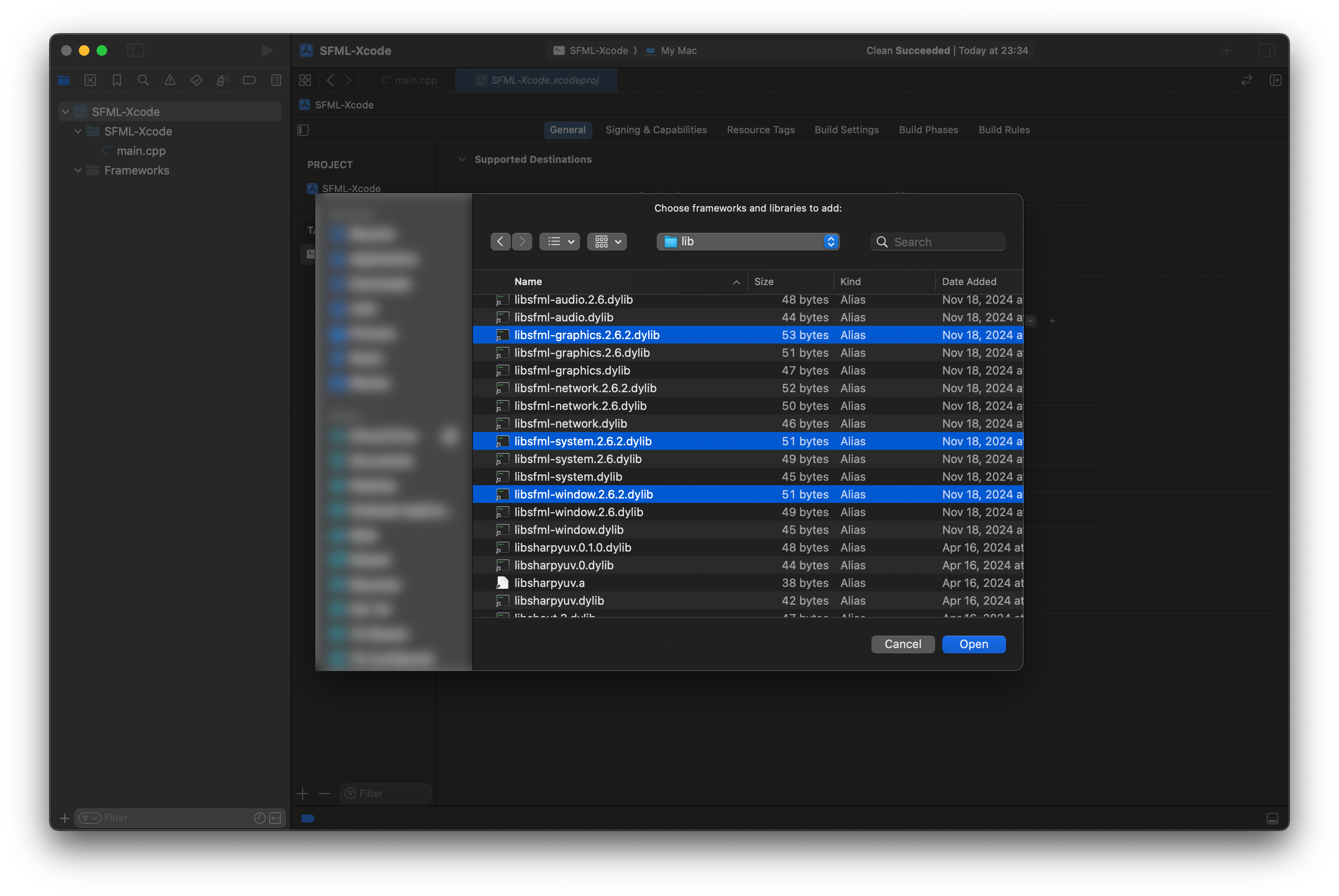This screenshot has width=1339, height=896.
Task: Select libsfml-network.2.6.2.dylib file
Action: (x=747, y=388)
